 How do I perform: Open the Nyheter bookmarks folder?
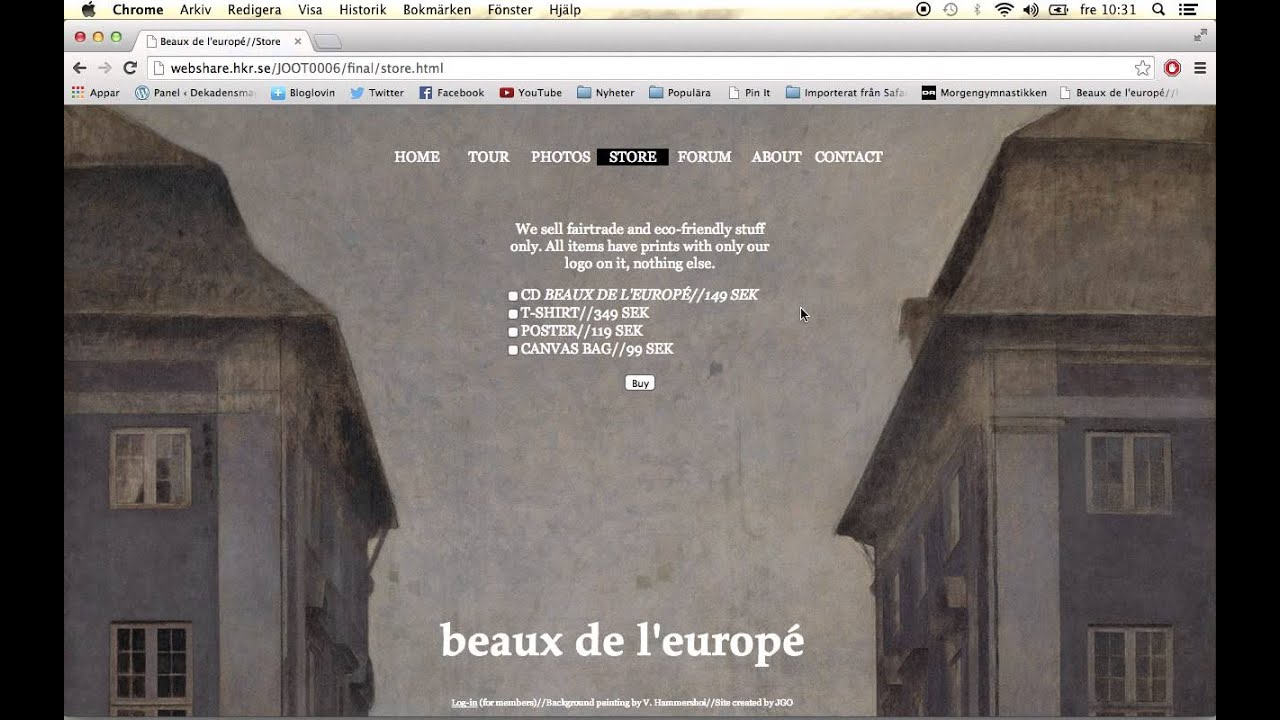pos(606,92)
